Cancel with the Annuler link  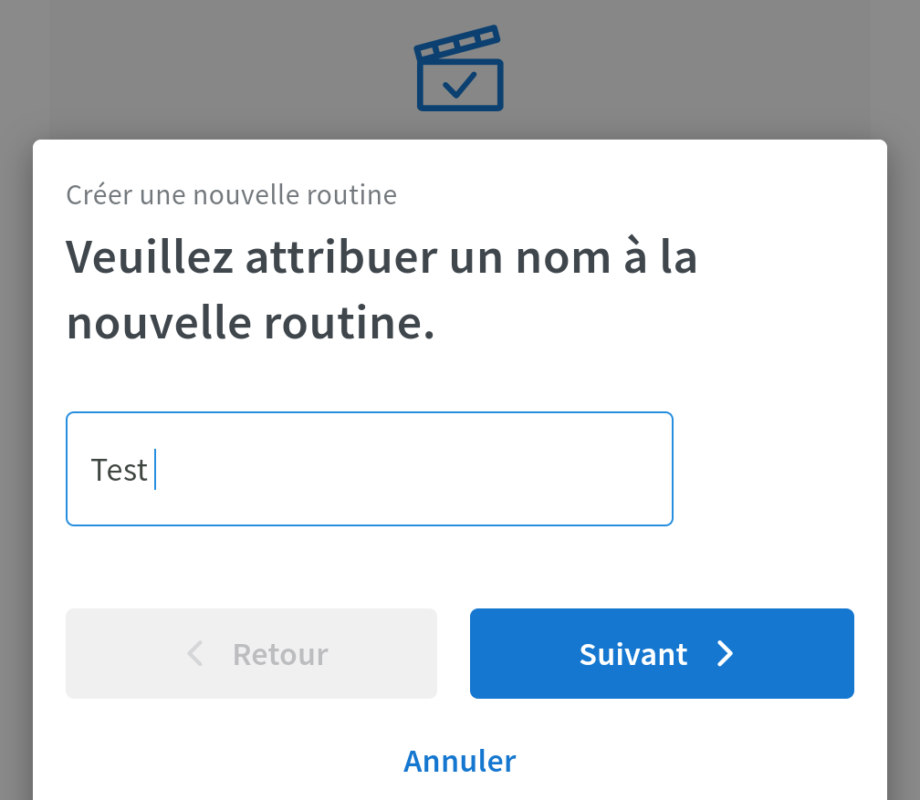pyautogui.click(x=460, y=761)
